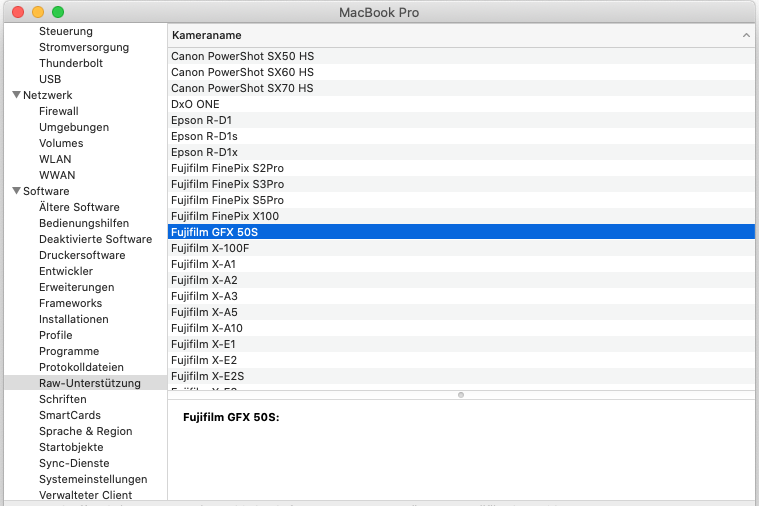This screenshot has height=506, width=759.
Task: Open Firewall under Netzwerk
Action: click(59, 111)
